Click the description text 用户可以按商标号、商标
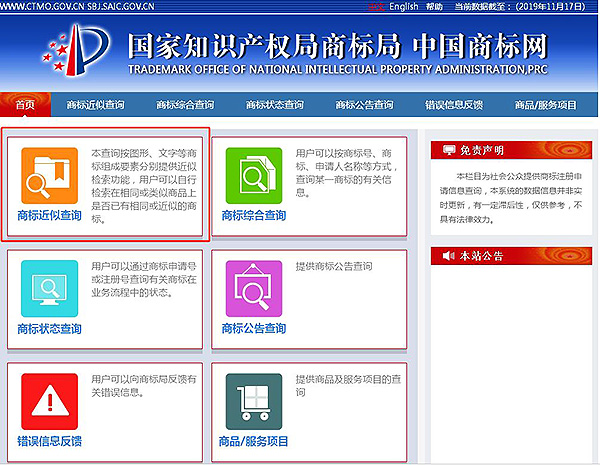600x465 pixels. (346, 173)
